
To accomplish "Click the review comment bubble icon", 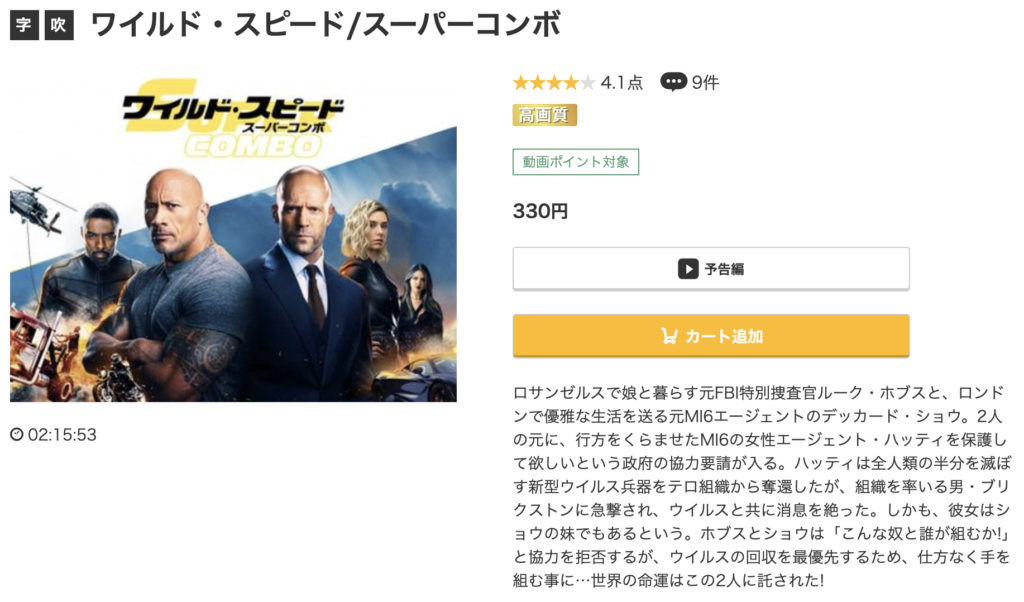I will 673,82.
